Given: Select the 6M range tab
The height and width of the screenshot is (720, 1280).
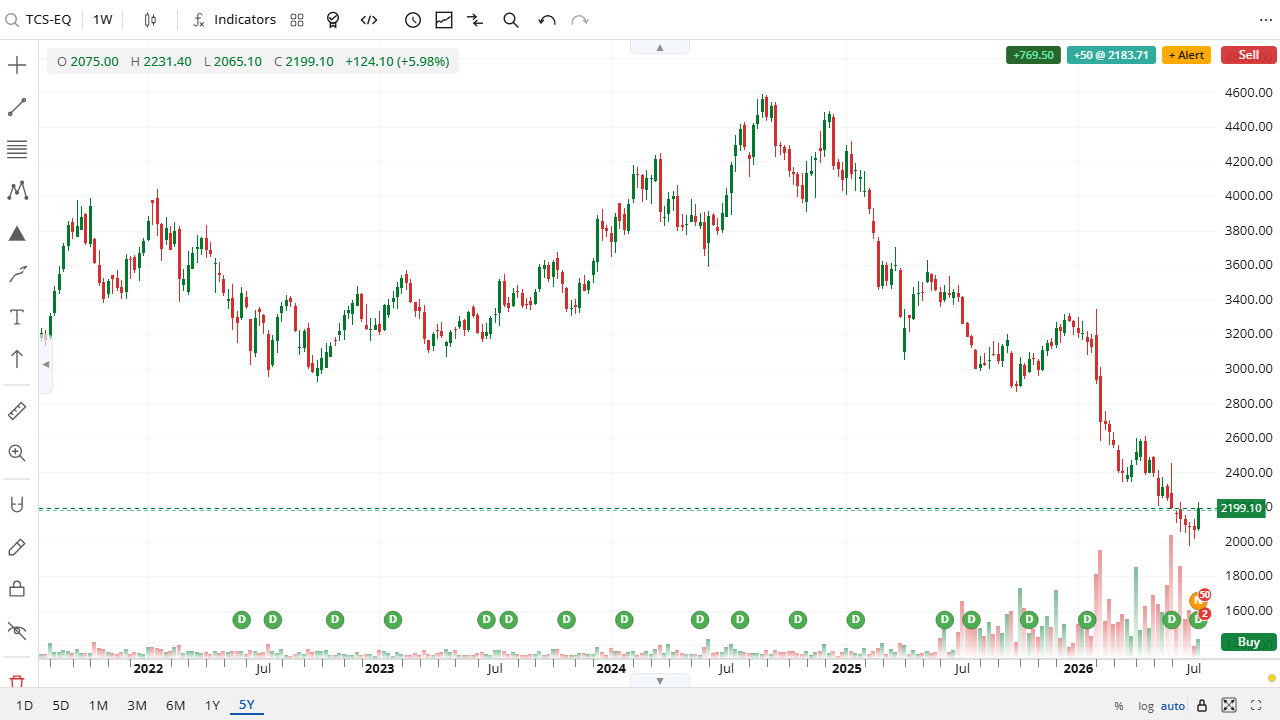Looking at the screenshot, I should coord(175,705).
